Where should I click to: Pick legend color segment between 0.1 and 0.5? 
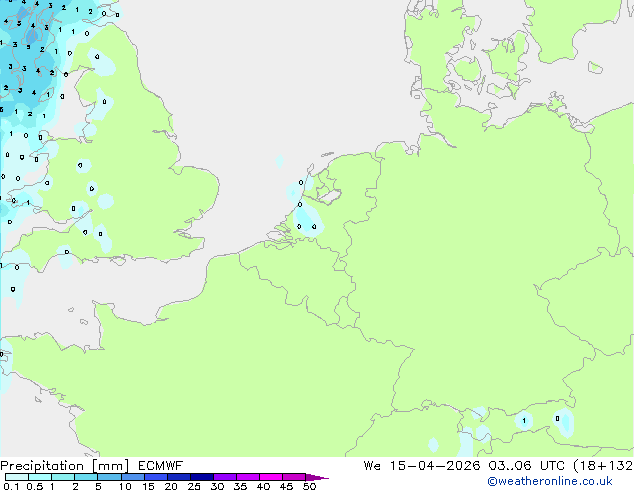click(17, 477)
